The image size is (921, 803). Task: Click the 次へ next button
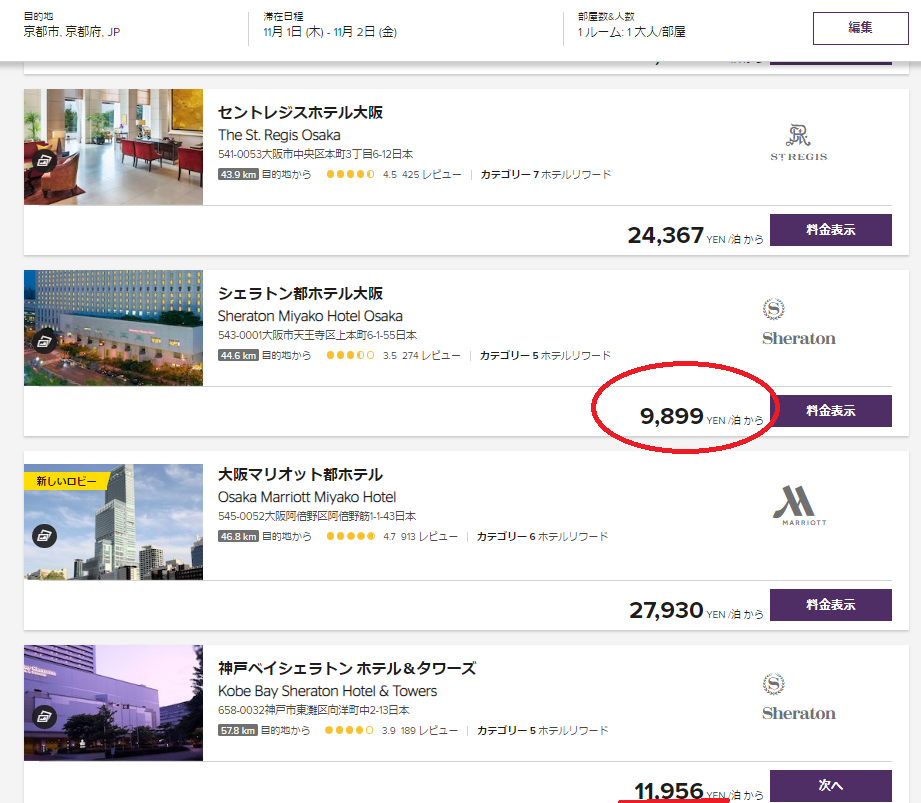[831, 785]
